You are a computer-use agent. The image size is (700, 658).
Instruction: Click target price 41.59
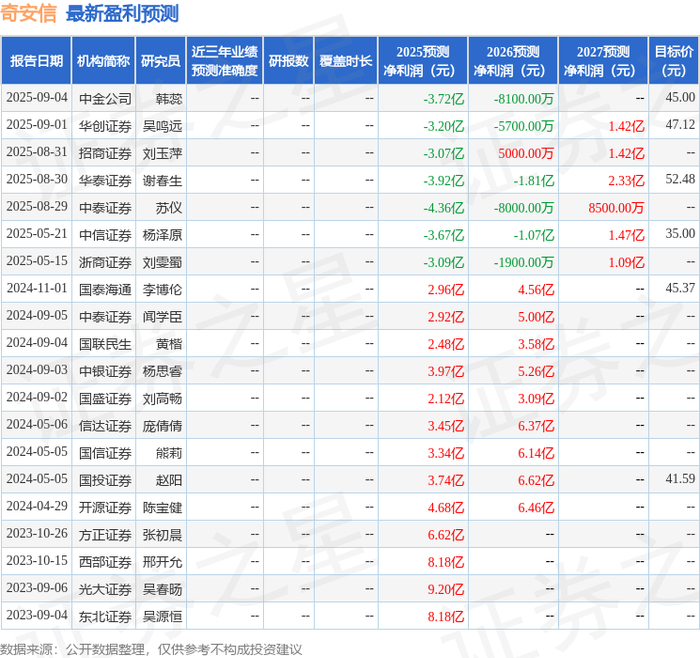[680, 479]
